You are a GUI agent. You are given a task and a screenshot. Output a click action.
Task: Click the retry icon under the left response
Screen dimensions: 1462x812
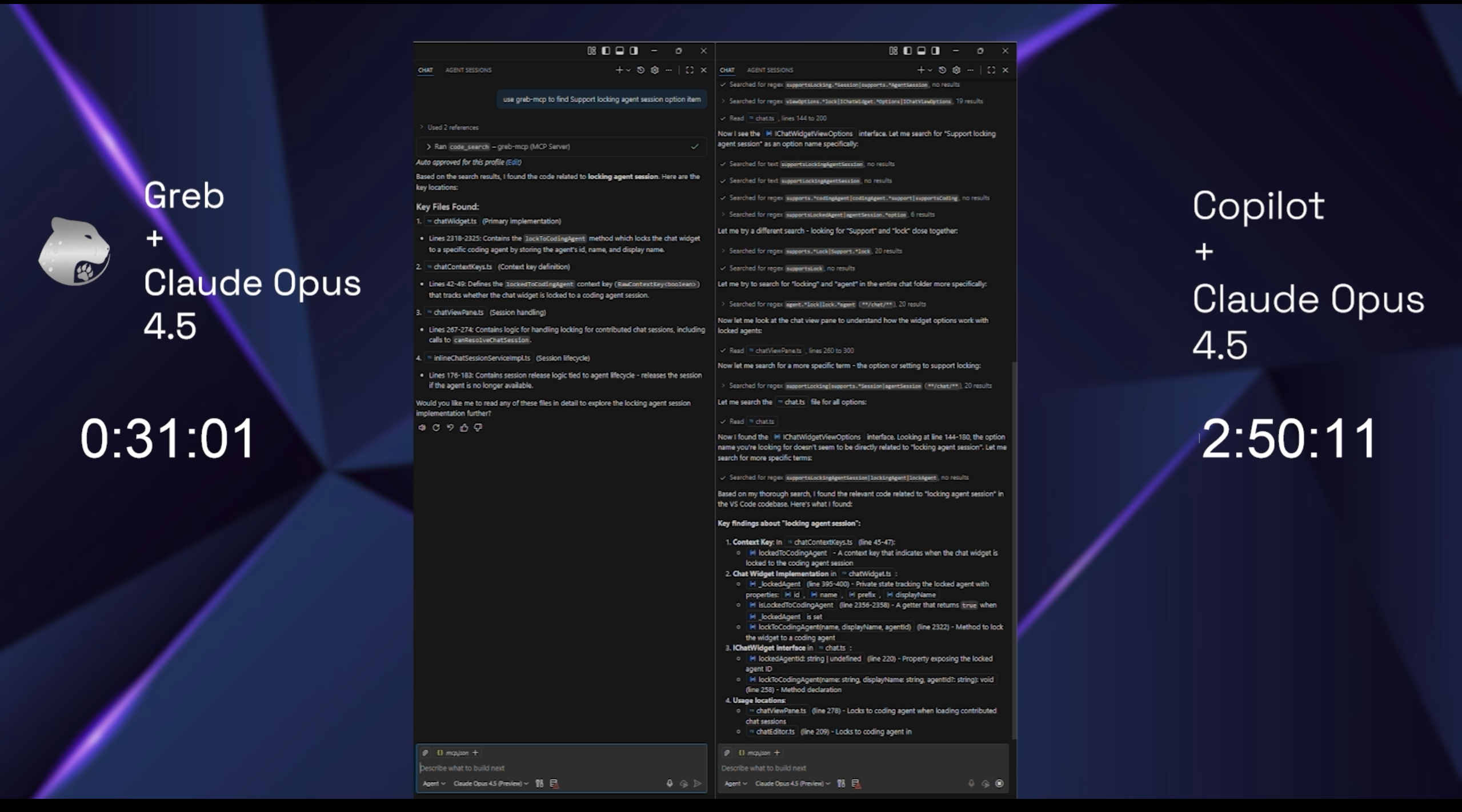point(436,427)
